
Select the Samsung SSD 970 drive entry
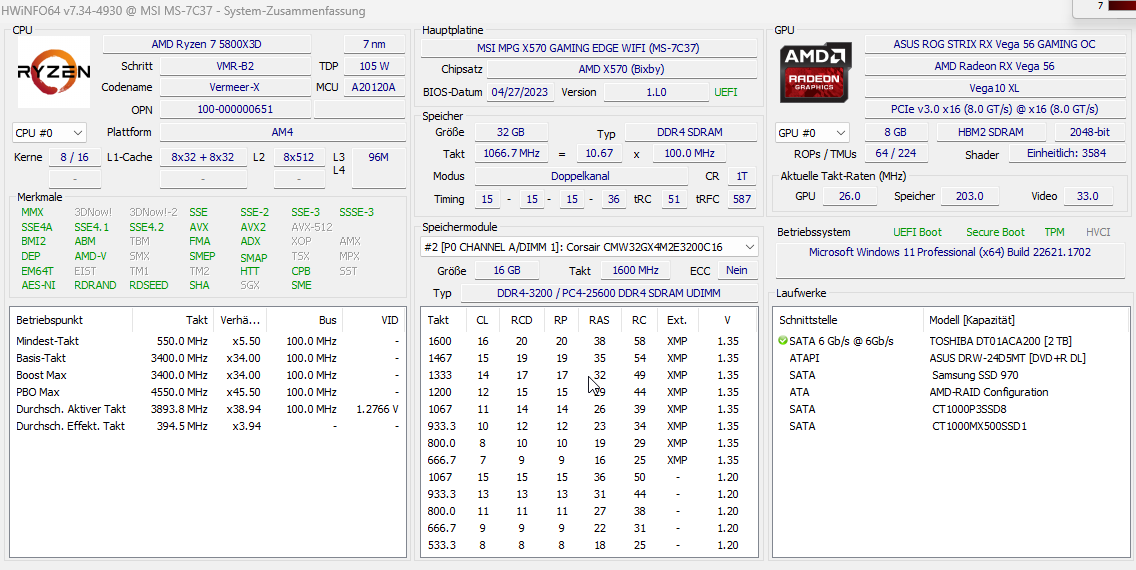pyautogui.click(x=975, y=375)
